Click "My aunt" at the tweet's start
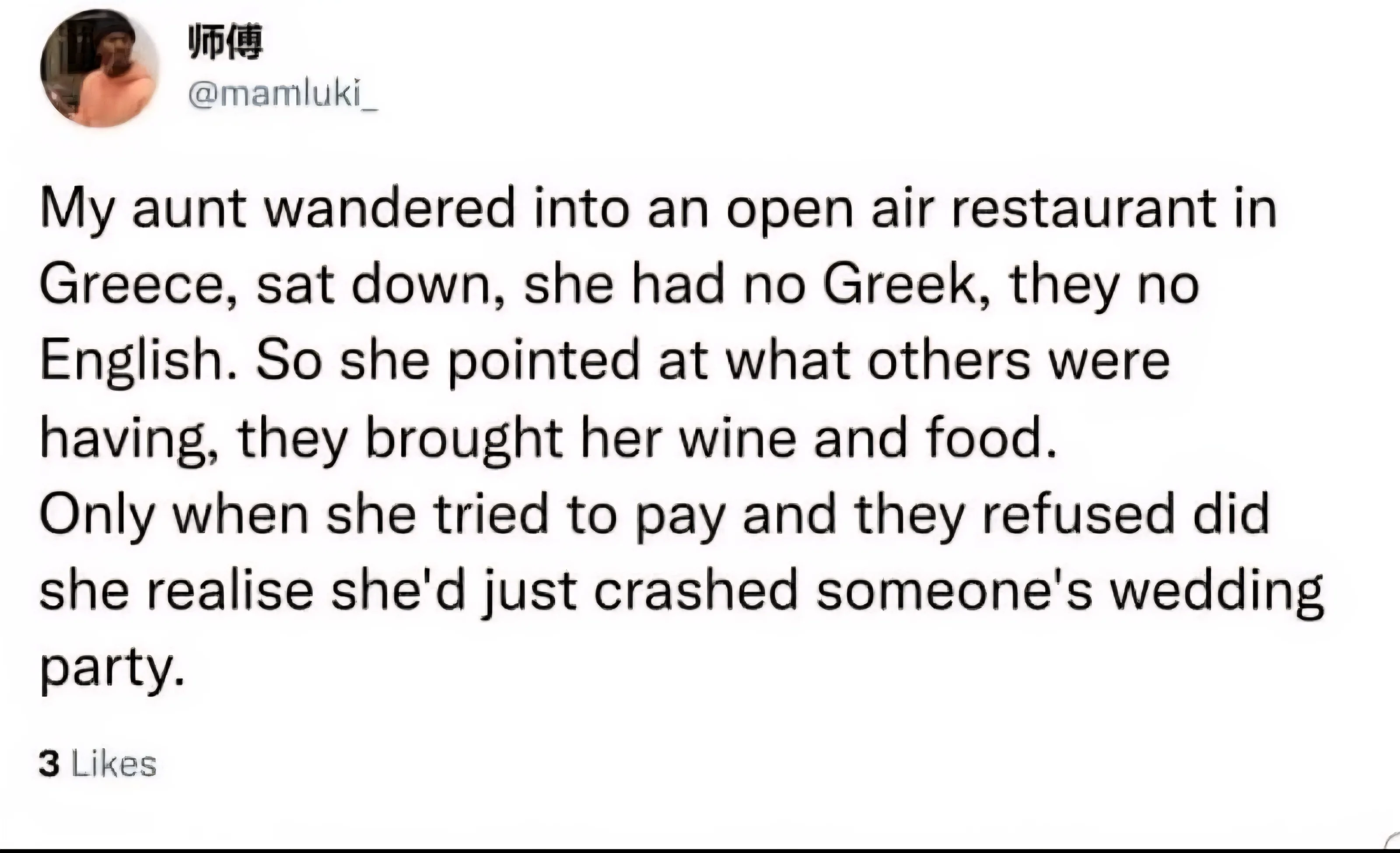This screenshot has height=853, width=1400. click(x=142, y=209)
